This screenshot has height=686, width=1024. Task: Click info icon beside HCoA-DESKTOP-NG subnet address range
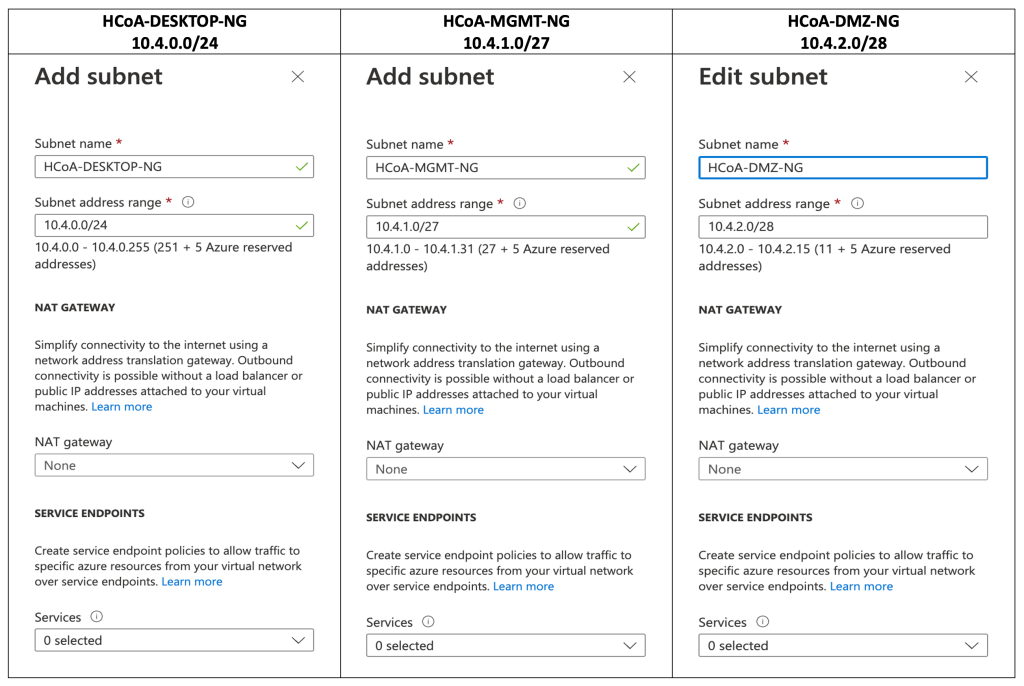(188, 202)
